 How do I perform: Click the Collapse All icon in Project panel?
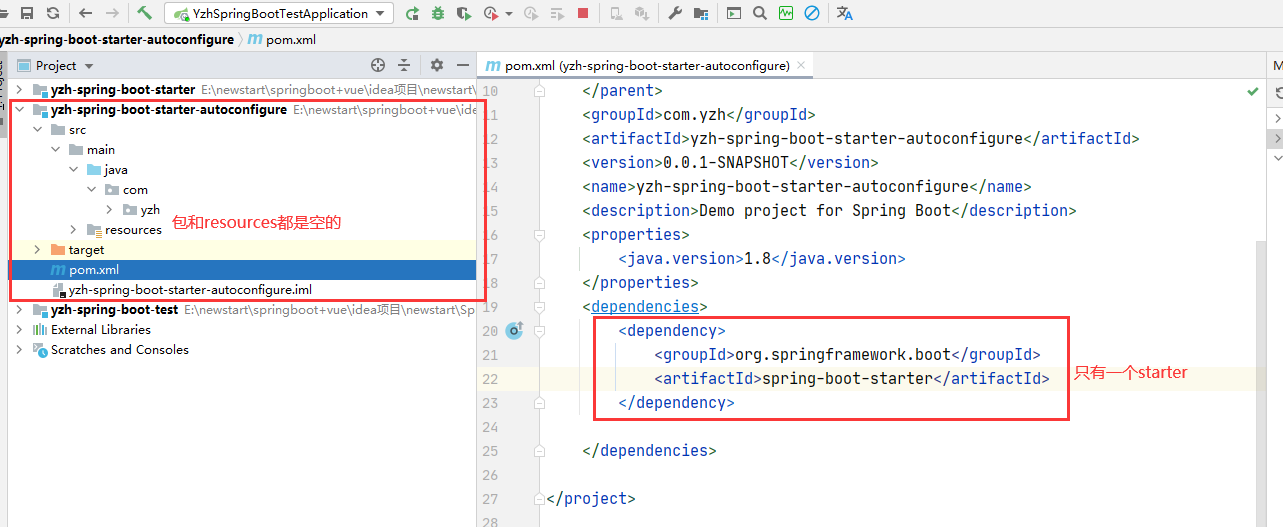[404, 65]
